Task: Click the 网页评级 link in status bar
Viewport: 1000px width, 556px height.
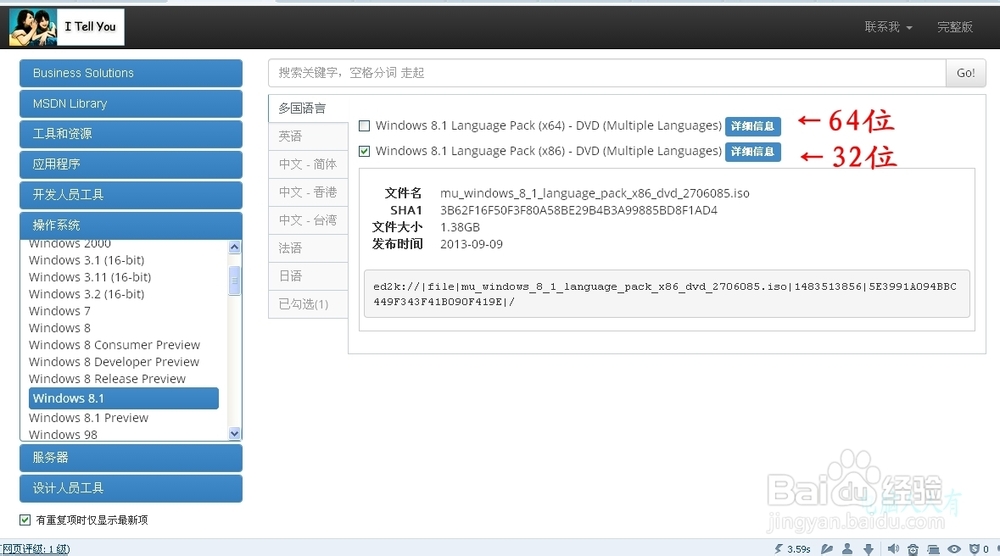Action: click(x=36, y=549)
